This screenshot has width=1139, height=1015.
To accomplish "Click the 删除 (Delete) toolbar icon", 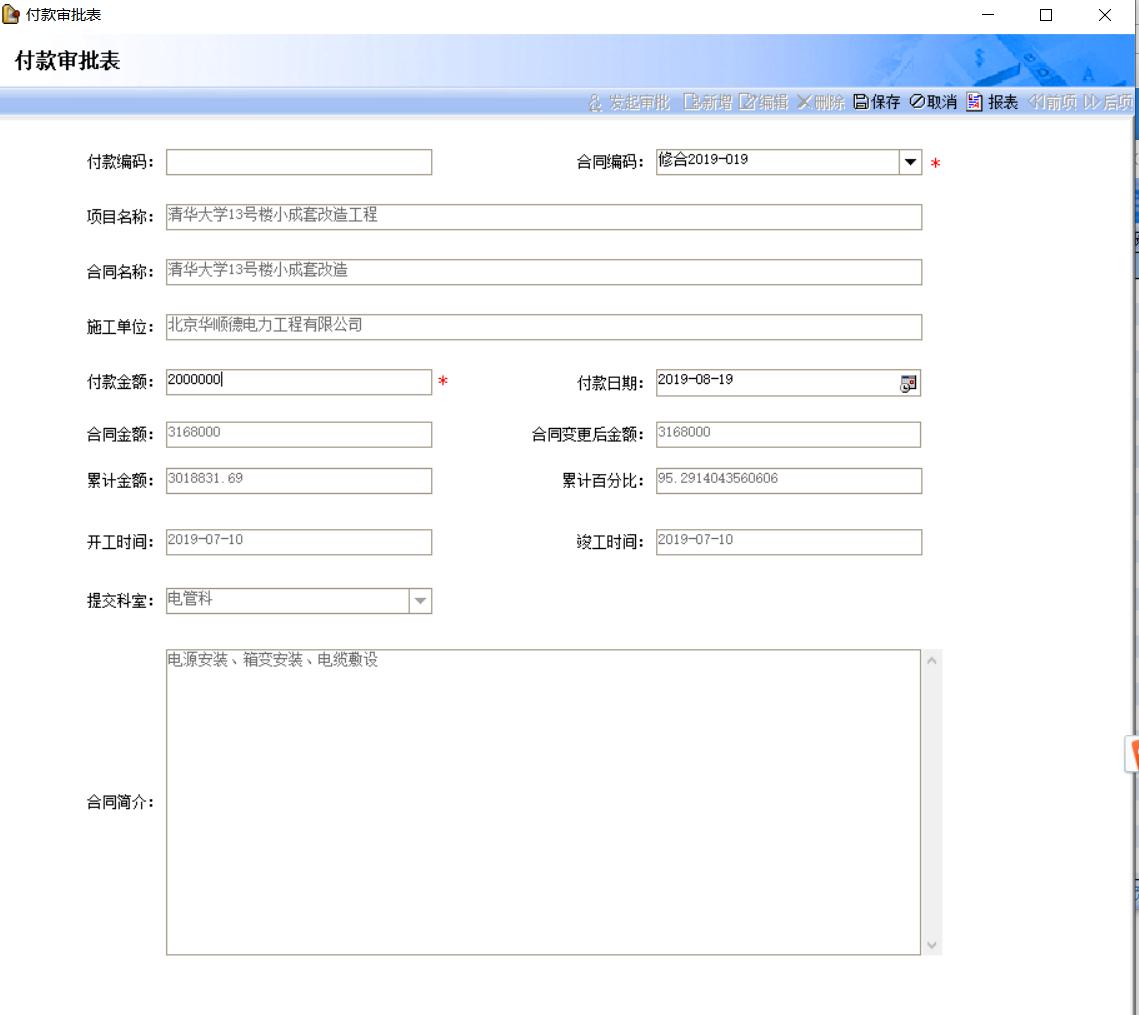I will point(804,102).
